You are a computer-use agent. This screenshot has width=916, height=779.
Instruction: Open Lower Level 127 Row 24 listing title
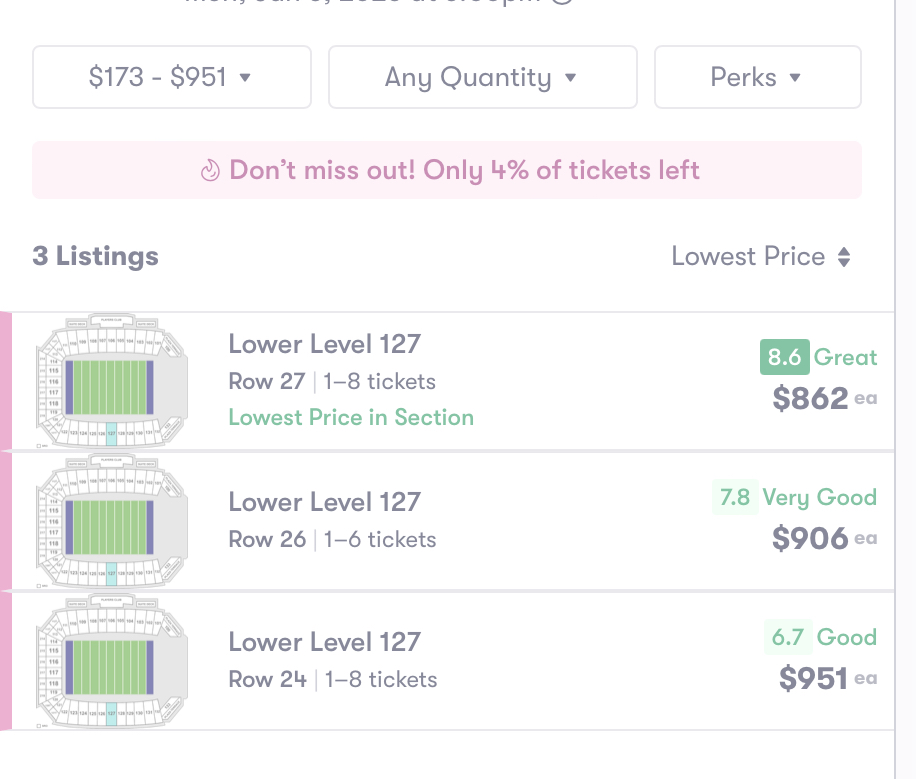pos(324,642)
